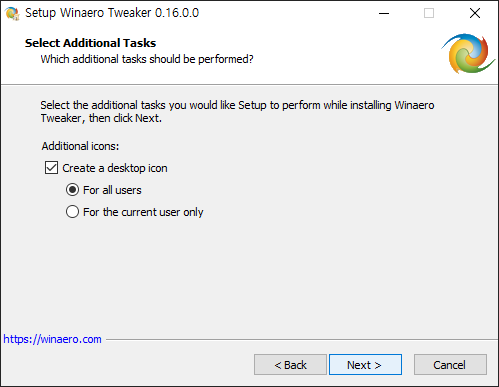This screenshot has width=499, height=387.
Task: Click the 'For all users' label text
Action: pos(112,190)
